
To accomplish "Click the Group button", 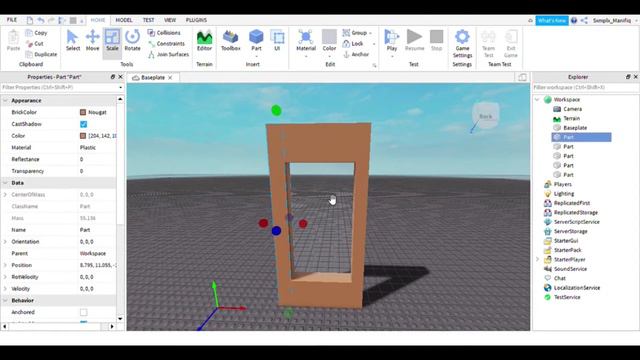I will 354,33.
